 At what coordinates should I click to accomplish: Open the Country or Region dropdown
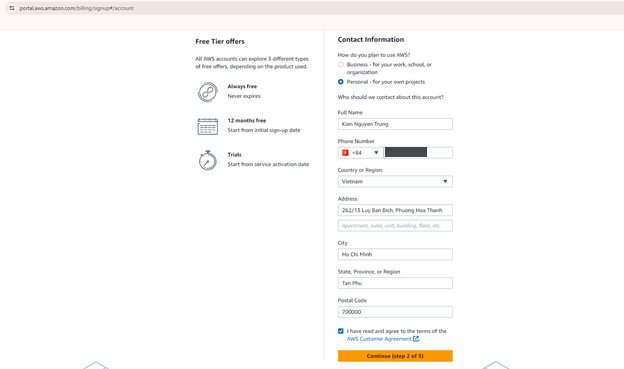click(x=395, y=182)
